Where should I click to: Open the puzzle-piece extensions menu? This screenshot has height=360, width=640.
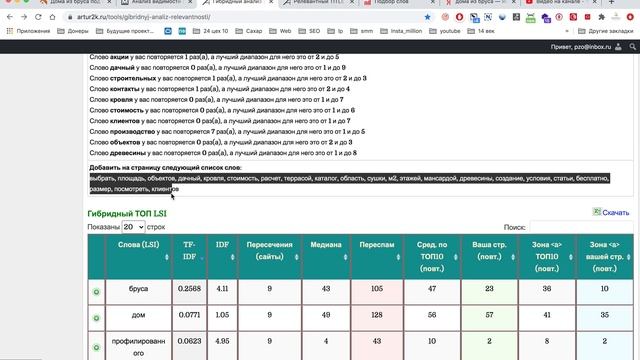(601, 17)
